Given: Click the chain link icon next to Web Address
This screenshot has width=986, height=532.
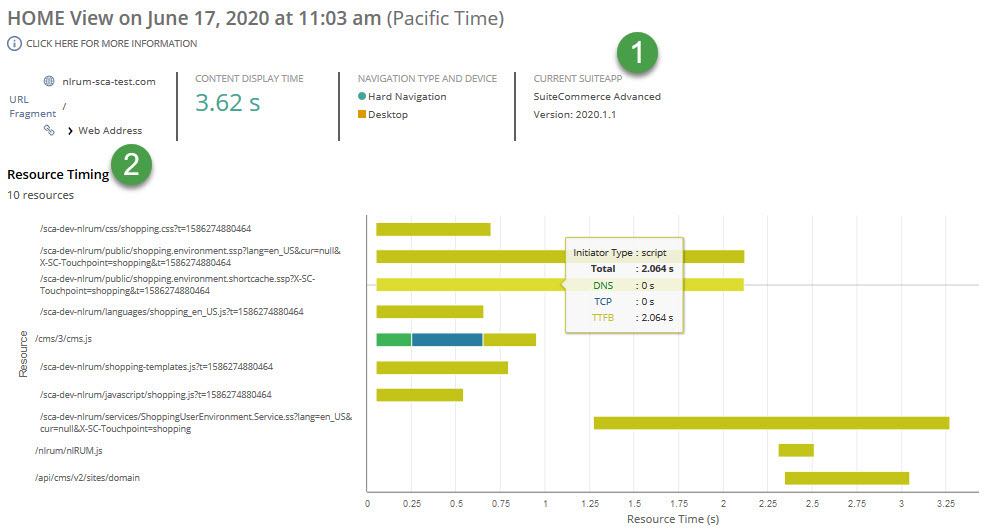Looking at the screenshot, I should (49, 130).
